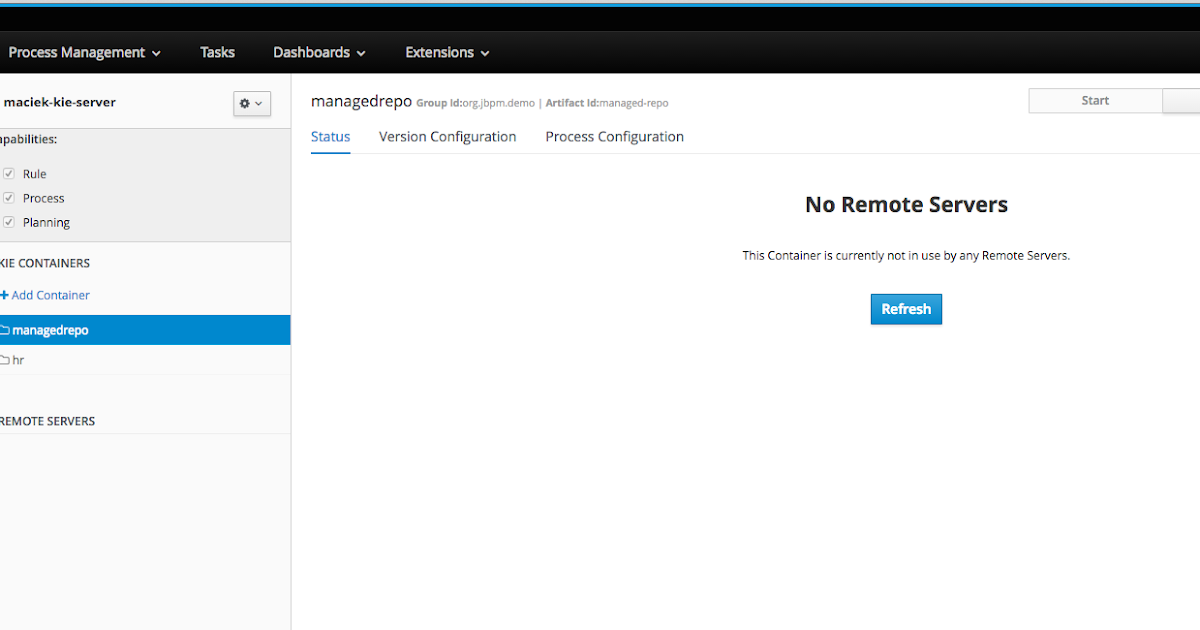Open the server settings gear icon

(x=245, y=103)
